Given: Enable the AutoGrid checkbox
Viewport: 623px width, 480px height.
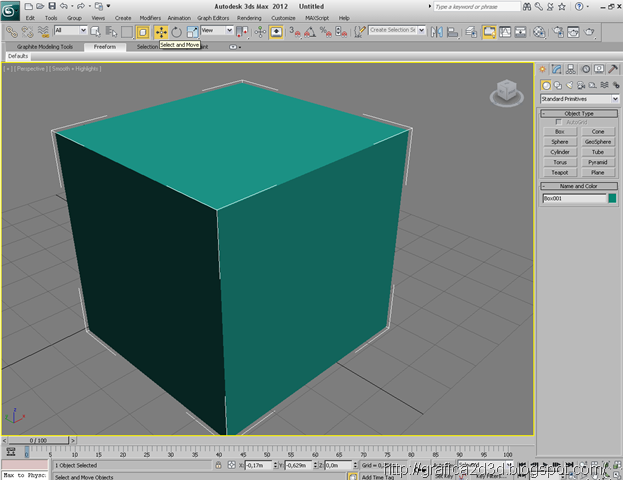Looking at the screenshot, I should pyautogui.click(x=559, y=122).
